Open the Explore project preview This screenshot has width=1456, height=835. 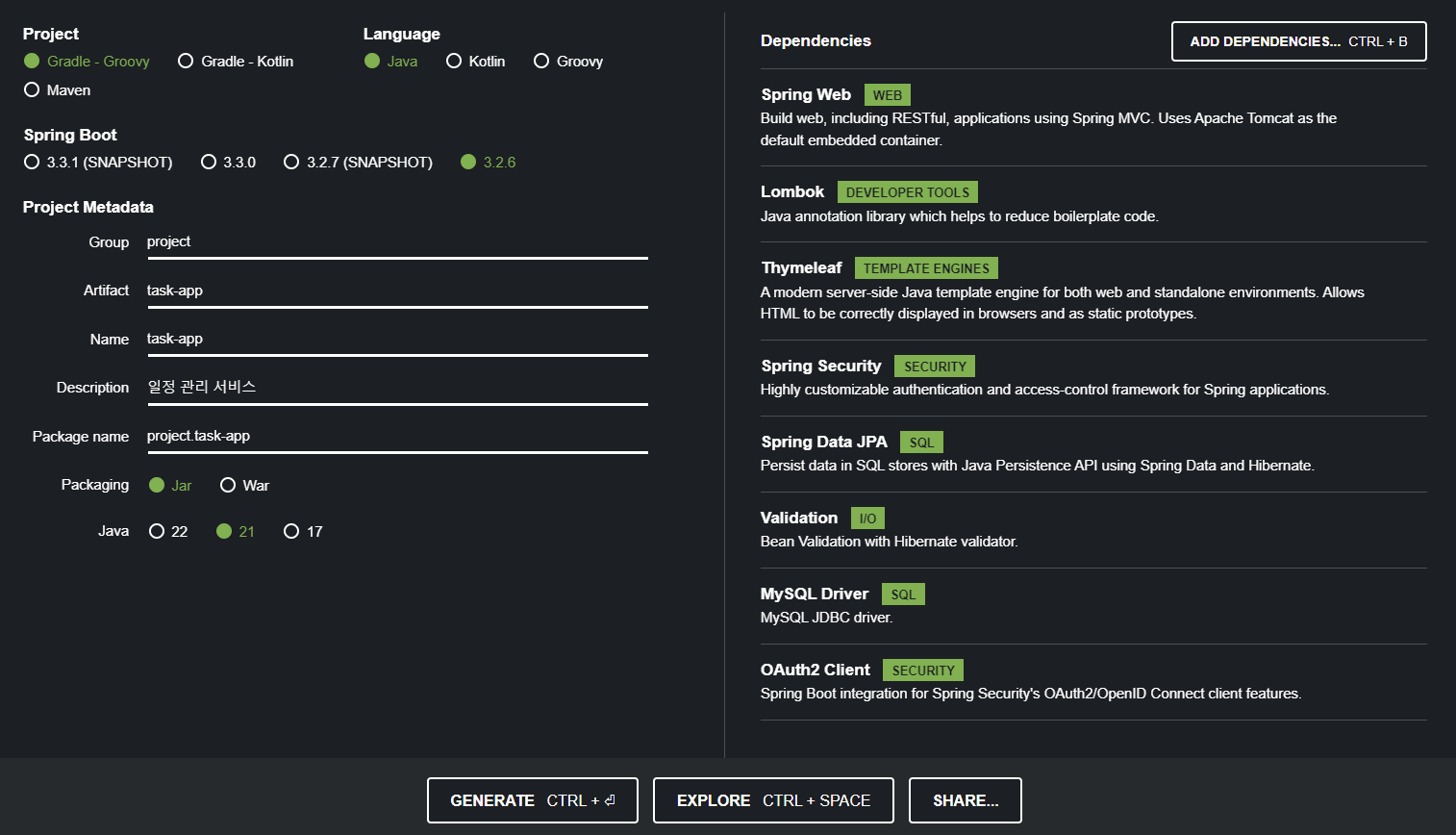point(773,800)
